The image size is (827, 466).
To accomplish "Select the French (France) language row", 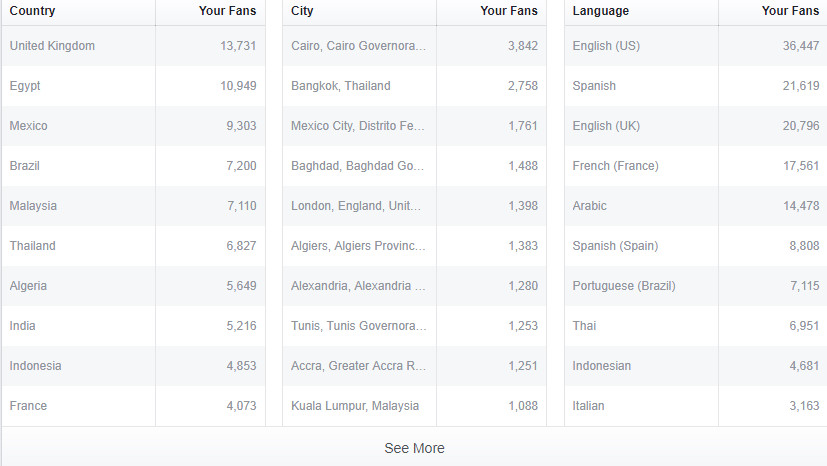I will (x=615, y=166).
